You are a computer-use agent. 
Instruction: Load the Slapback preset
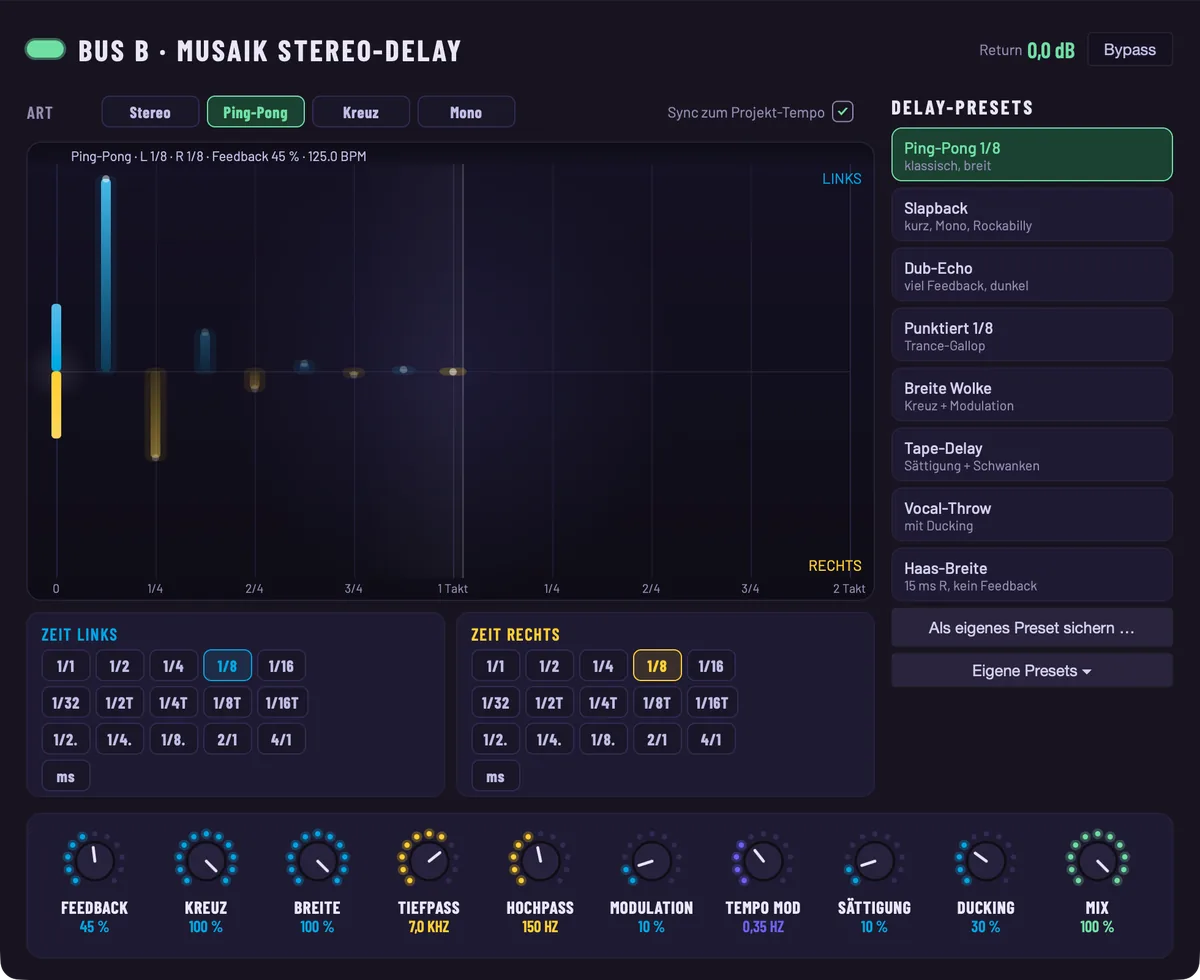[x=1032, y=215]
